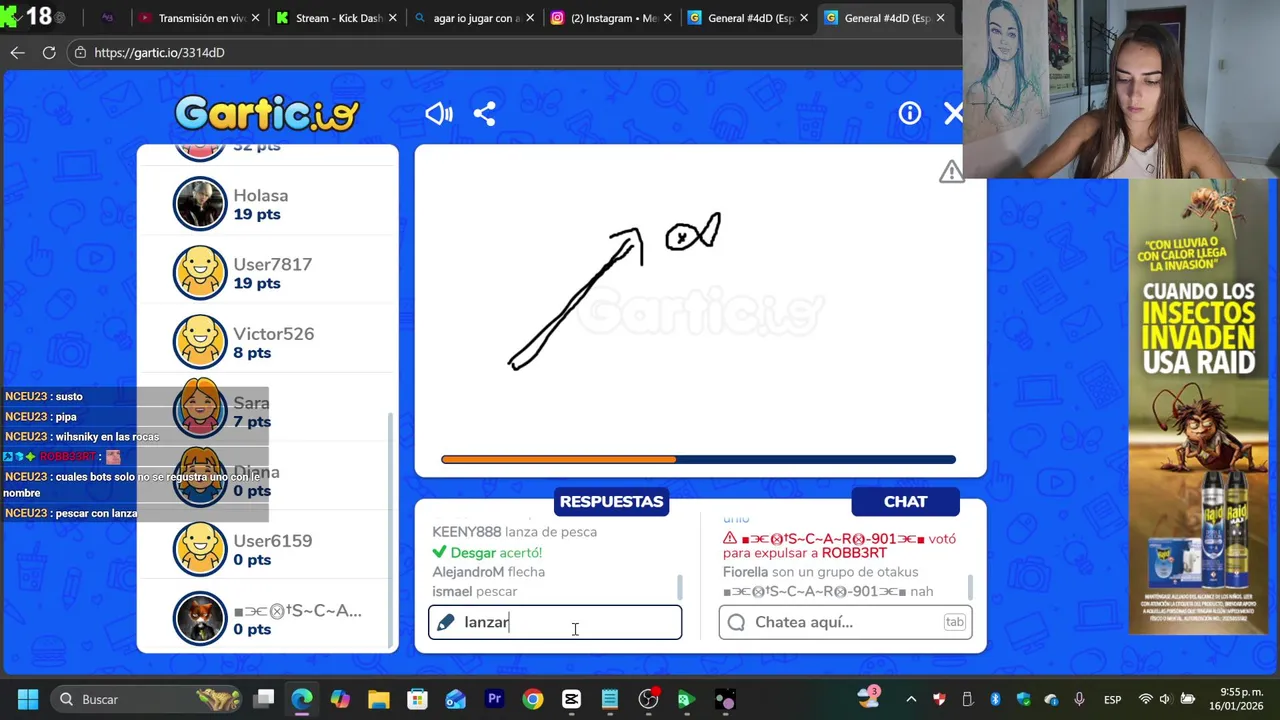The height and width of the screenshot is (720, 1280).
Task: Click the player name 'User7817'
Action: coord(273,264)
